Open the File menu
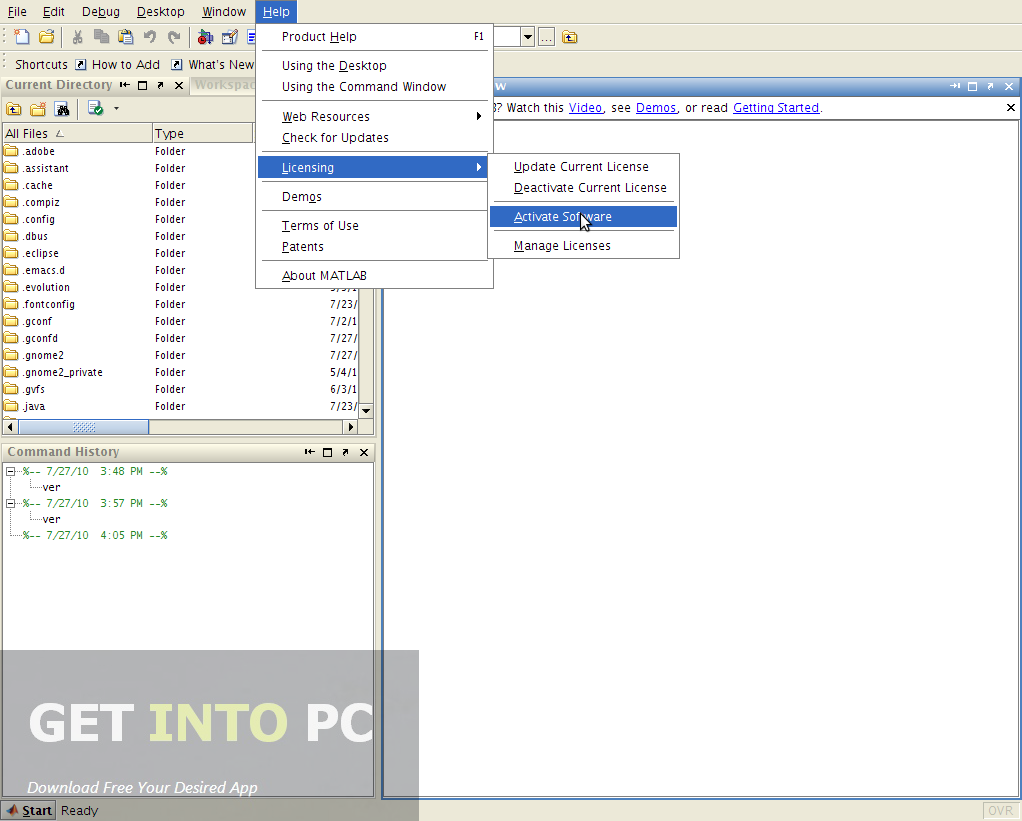Screen dimensions: 1022x821 click(17, 12)
